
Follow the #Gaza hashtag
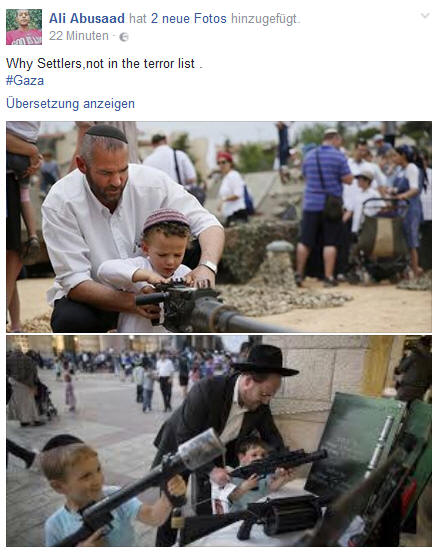pyautogui.click(x=25, y=81)
